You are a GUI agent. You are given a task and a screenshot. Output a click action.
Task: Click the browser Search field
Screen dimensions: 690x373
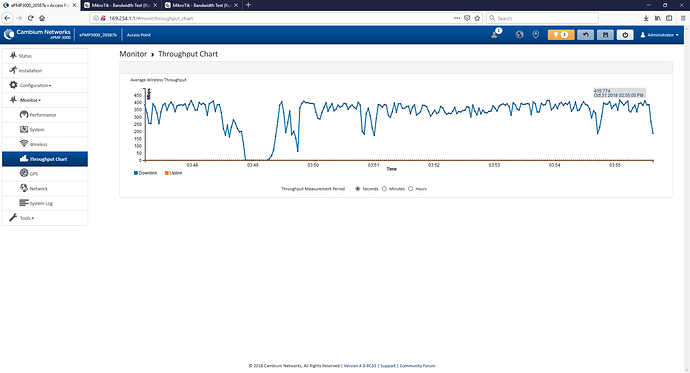(542, 18)
